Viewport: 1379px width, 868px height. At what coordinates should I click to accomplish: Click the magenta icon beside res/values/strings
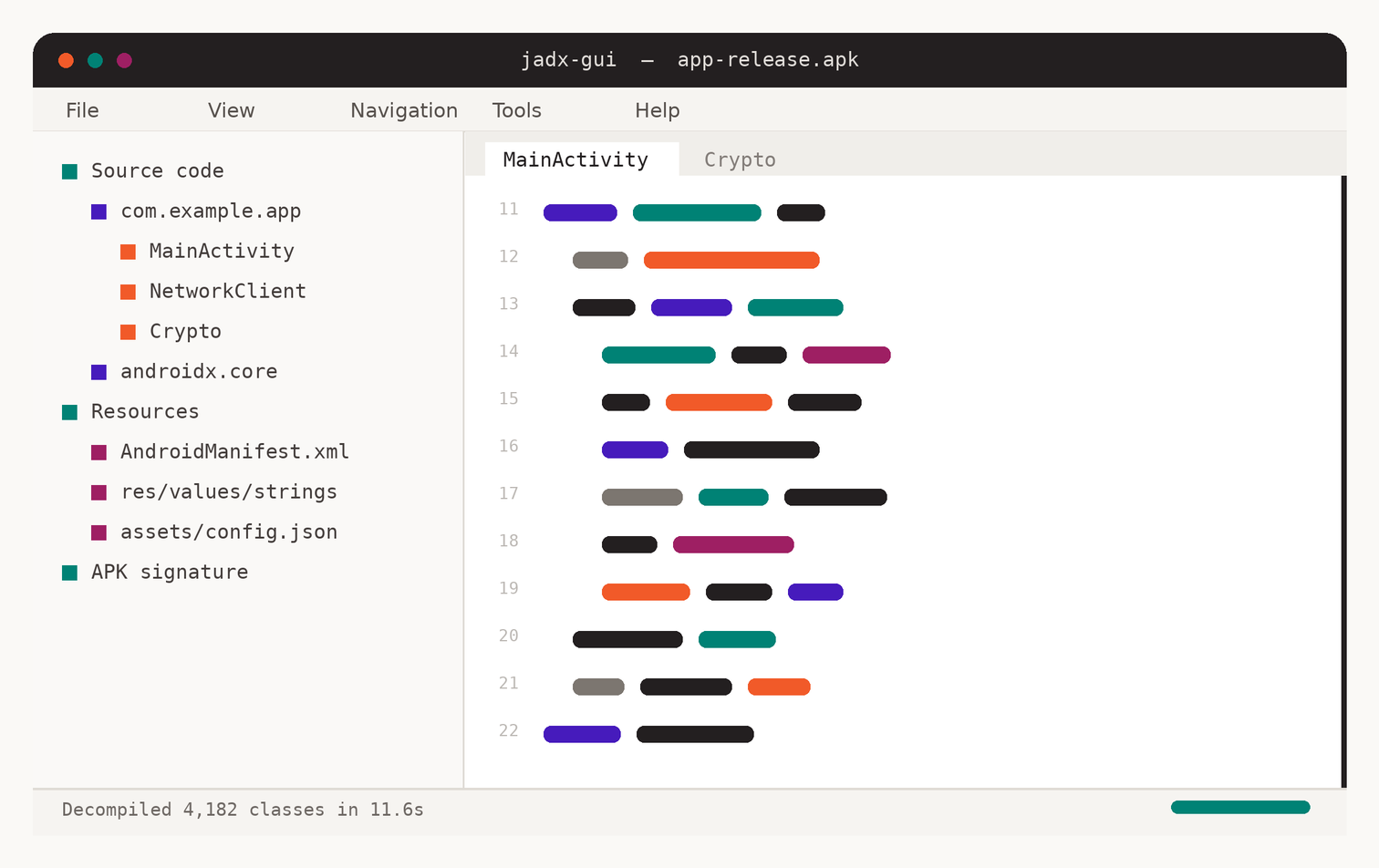[x=98, y=492]
